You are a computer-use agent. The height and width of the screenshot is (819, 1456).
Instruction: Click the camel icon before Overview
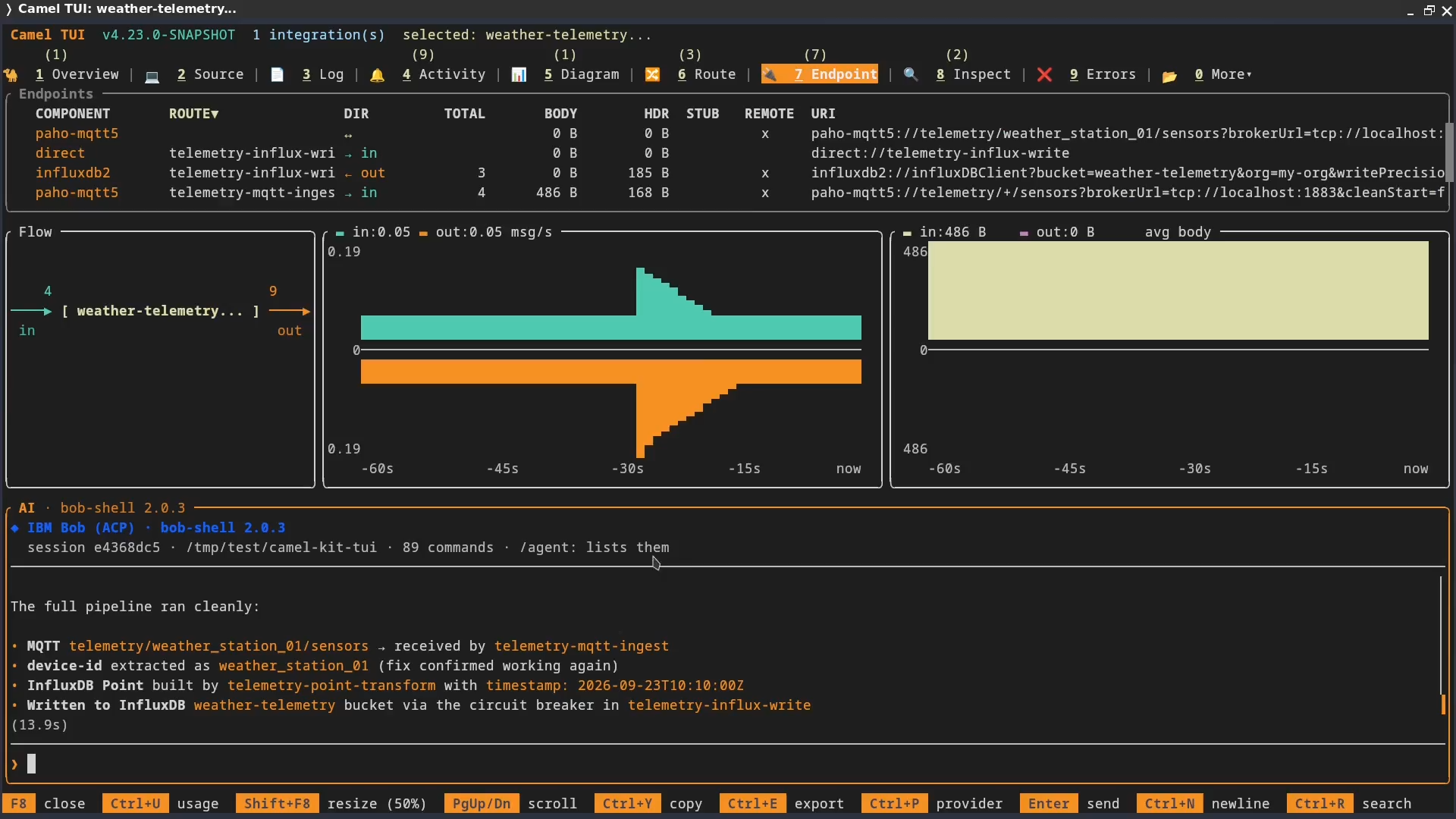[11, 75]
